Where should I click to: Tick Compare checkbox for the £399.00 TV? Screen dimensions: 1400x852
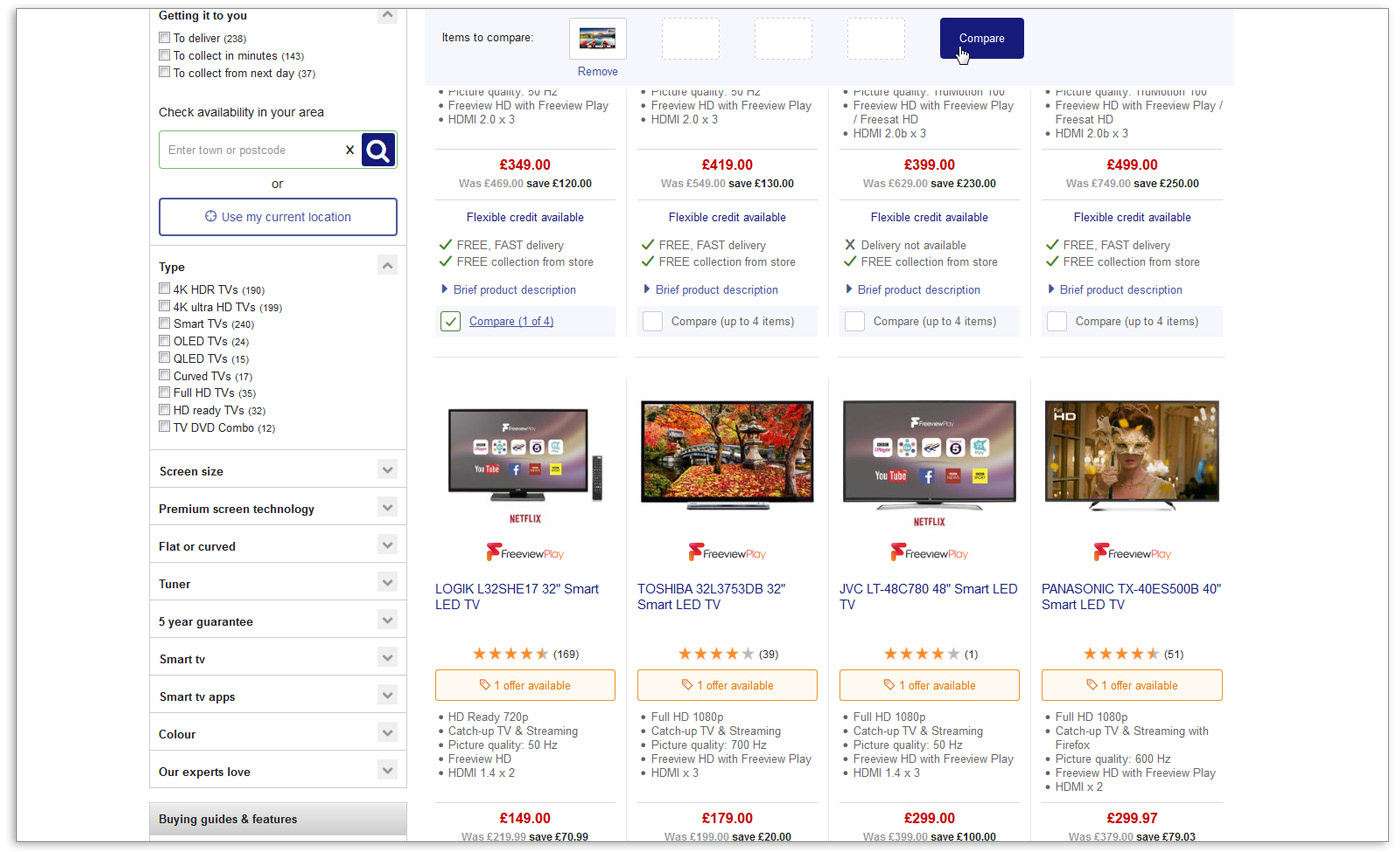[854, 321]
